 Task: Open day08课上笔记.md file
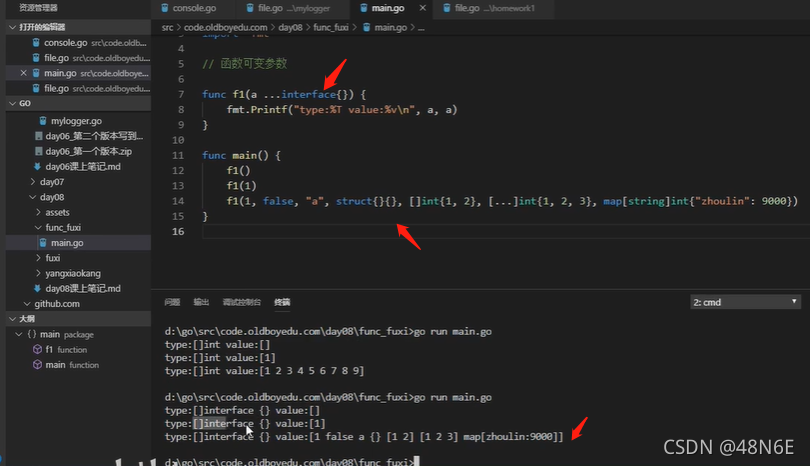point(83,288)
